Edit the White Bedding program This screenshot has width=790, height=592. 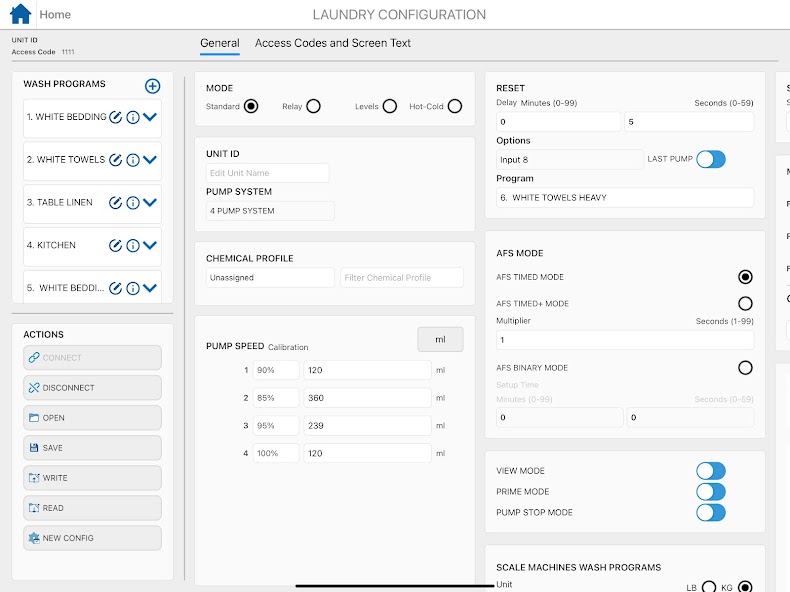coord(115,117)
